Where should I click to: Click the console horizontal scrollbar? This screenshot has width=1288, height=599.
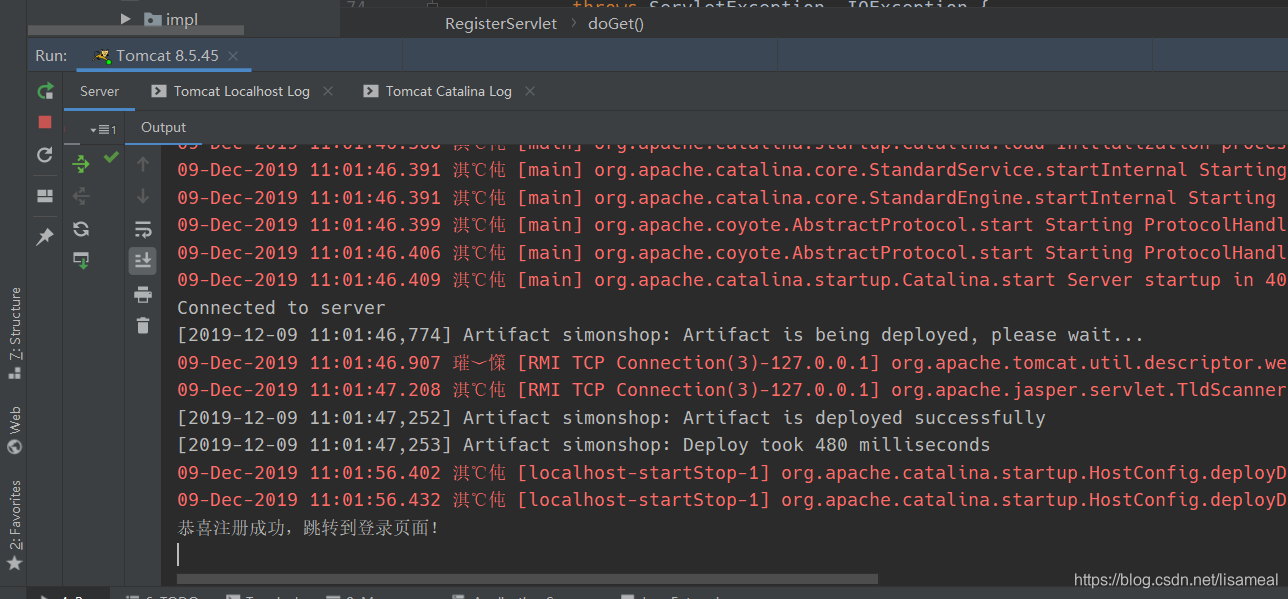[527, 578]
